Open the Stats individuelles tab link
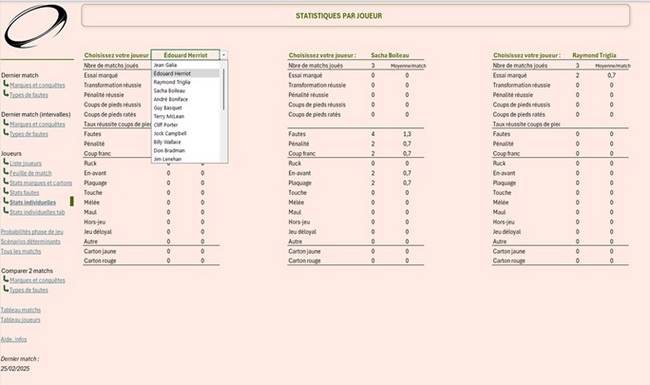The width and height of the screenshot is (650, 385). 37,212
